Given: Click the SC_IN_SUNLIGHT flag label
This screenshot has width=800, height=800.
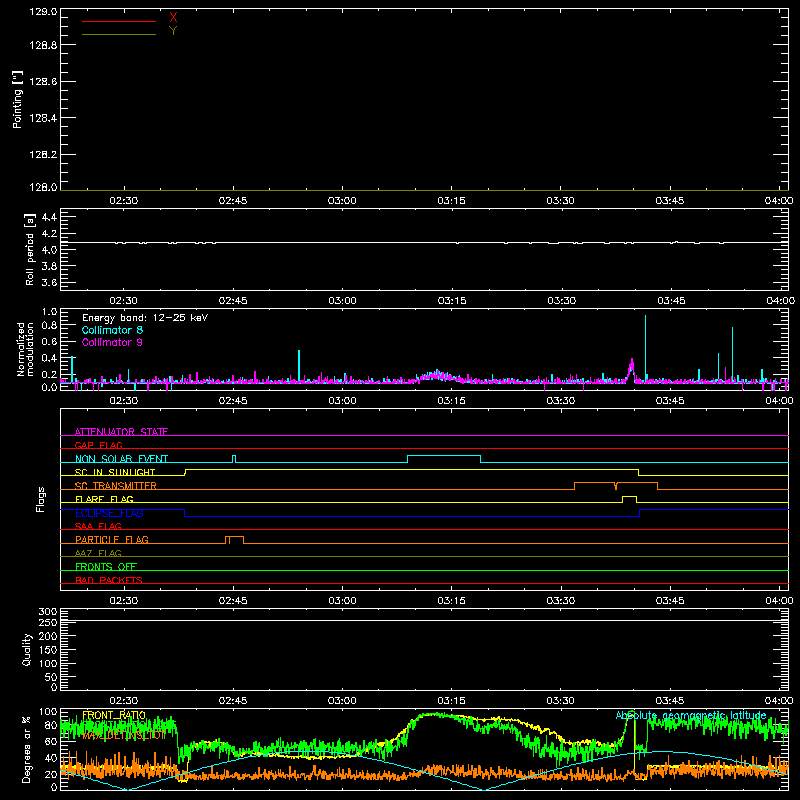Looking at the screenshot, I should tap(115, 472).
